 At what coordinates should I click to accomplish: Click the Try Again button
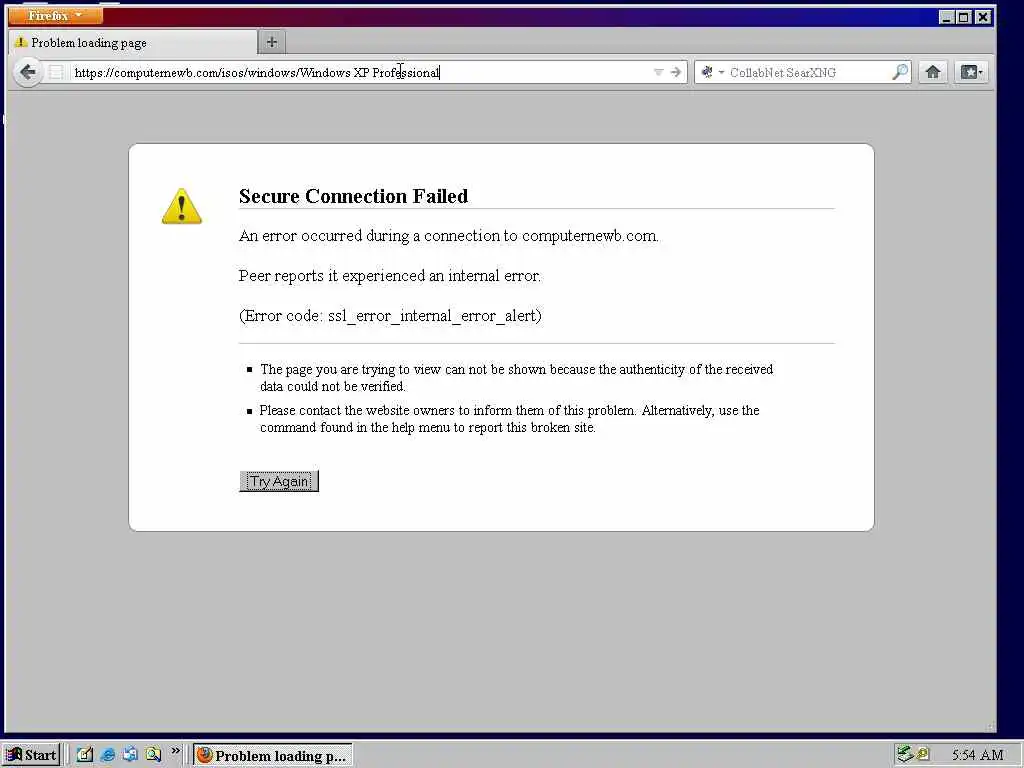279,481
